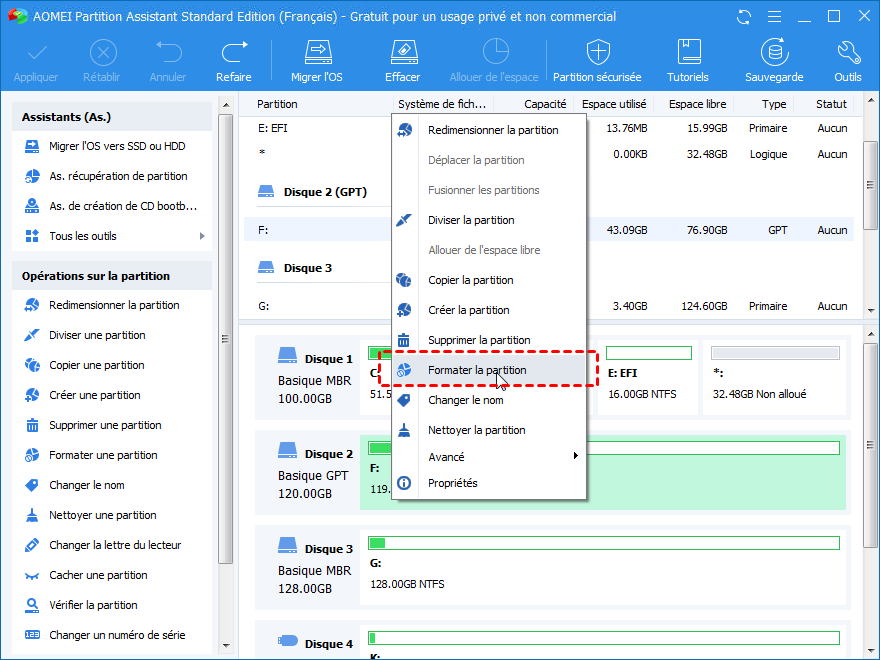This screenshot has height=660, width=880.
Task: Click the Espace libre column header
Action: click(697, 104)
